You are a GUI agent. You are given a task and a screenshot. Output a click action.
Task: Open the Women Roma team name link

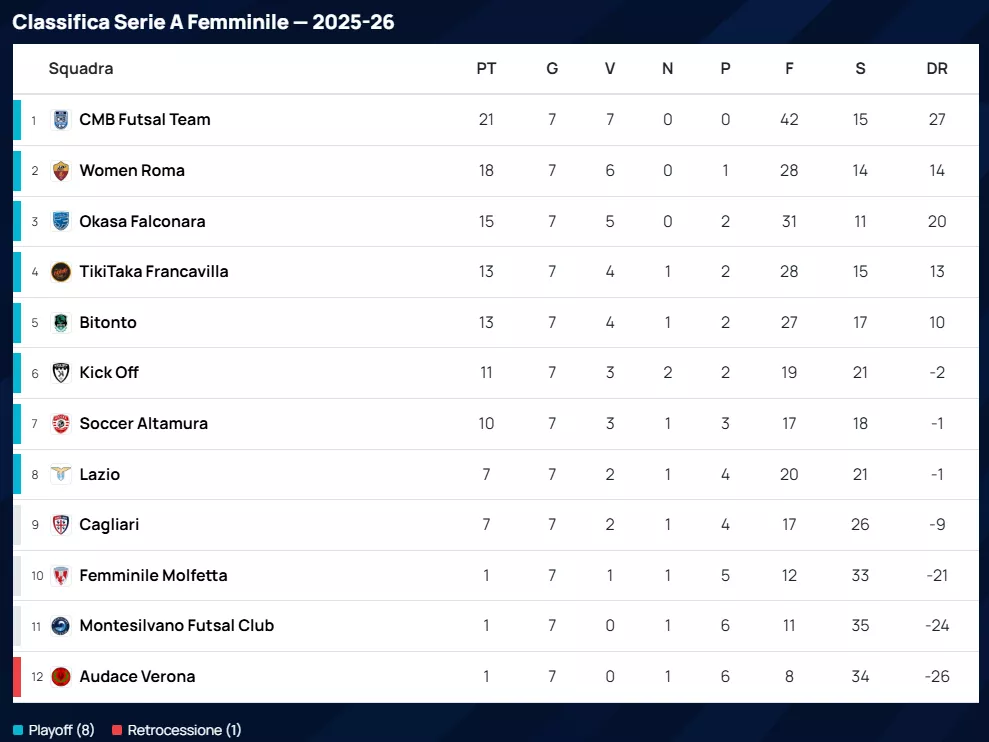pos(132,171)
